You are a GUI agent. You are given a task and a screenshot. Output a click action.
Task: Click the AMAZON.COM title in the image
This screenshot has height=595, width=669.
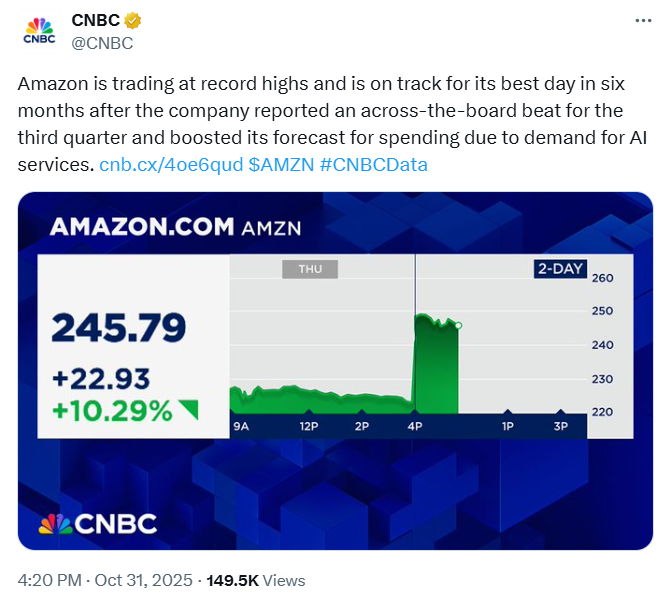click(x=142, y=226)
